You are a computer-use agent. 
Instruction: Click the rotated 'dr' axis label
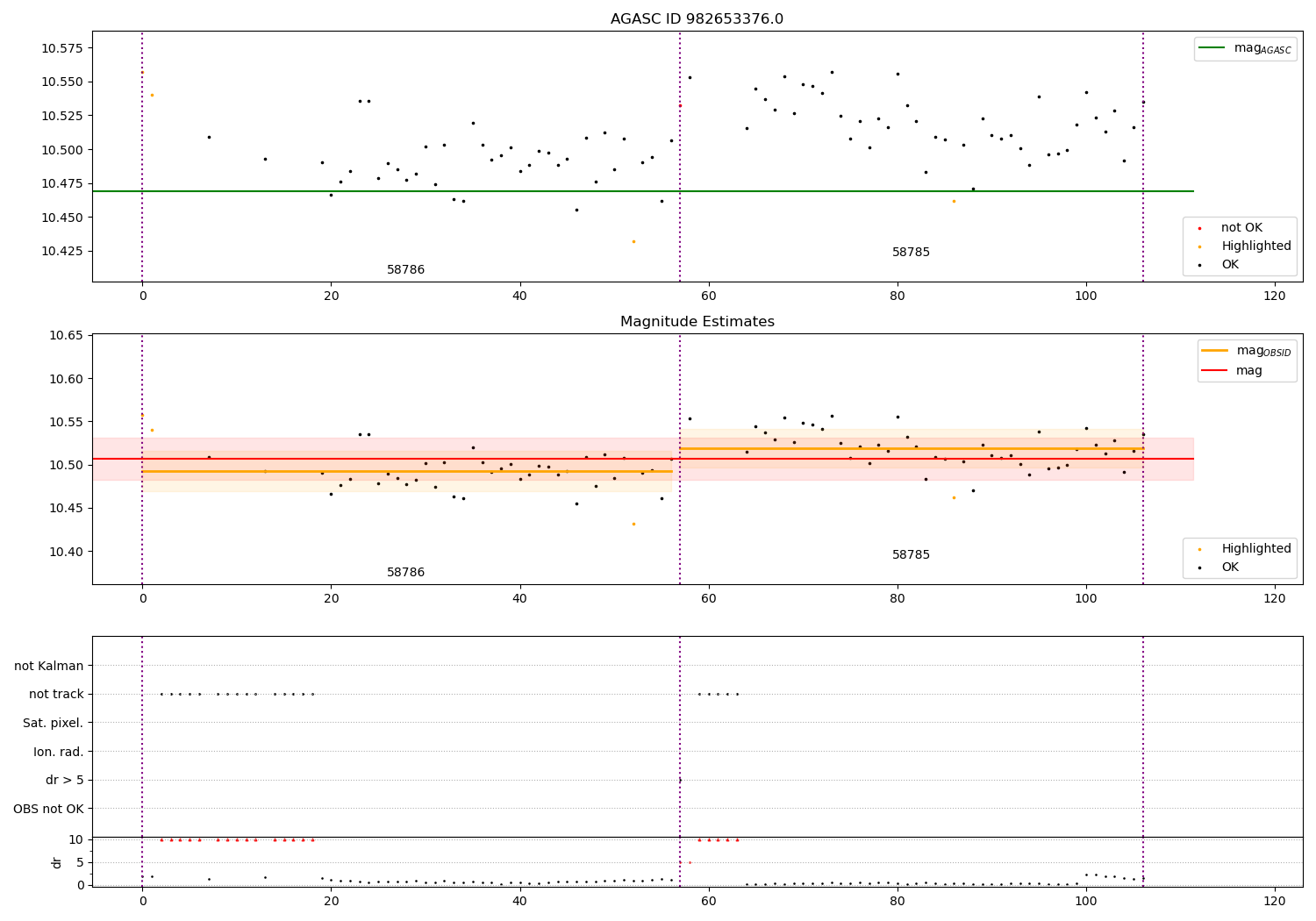coord(57,862)
